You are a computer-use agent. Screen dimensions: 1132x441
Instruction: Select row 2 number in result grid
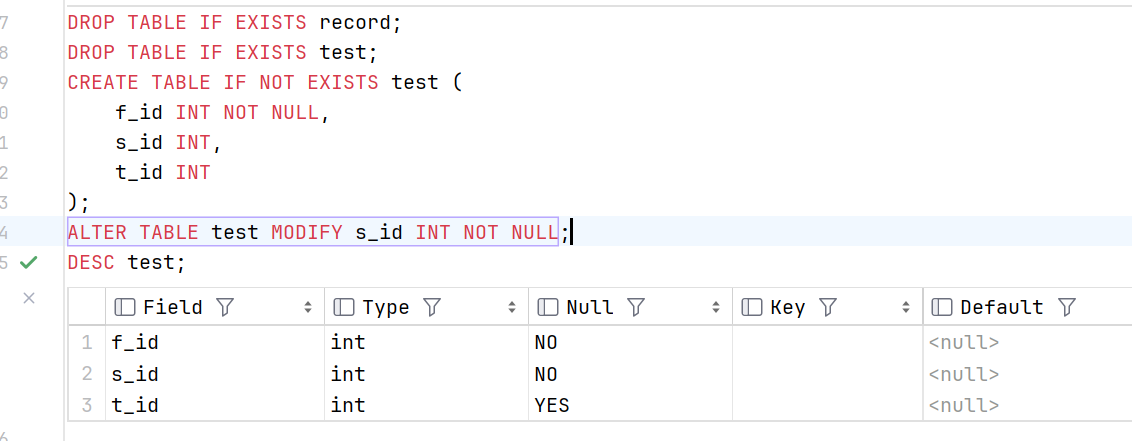click(x=87, y=374)
